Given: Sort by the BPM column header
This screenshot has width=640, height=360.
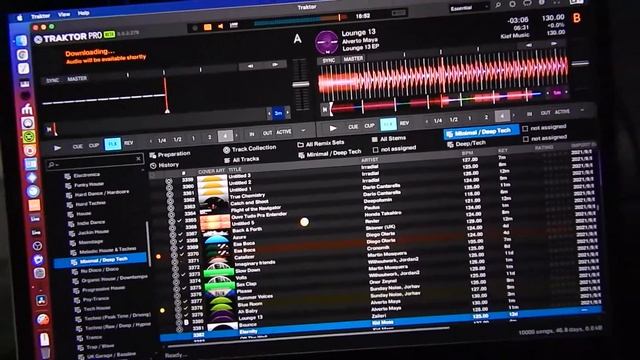Looking at the screenshot, I should coord(467,153).
